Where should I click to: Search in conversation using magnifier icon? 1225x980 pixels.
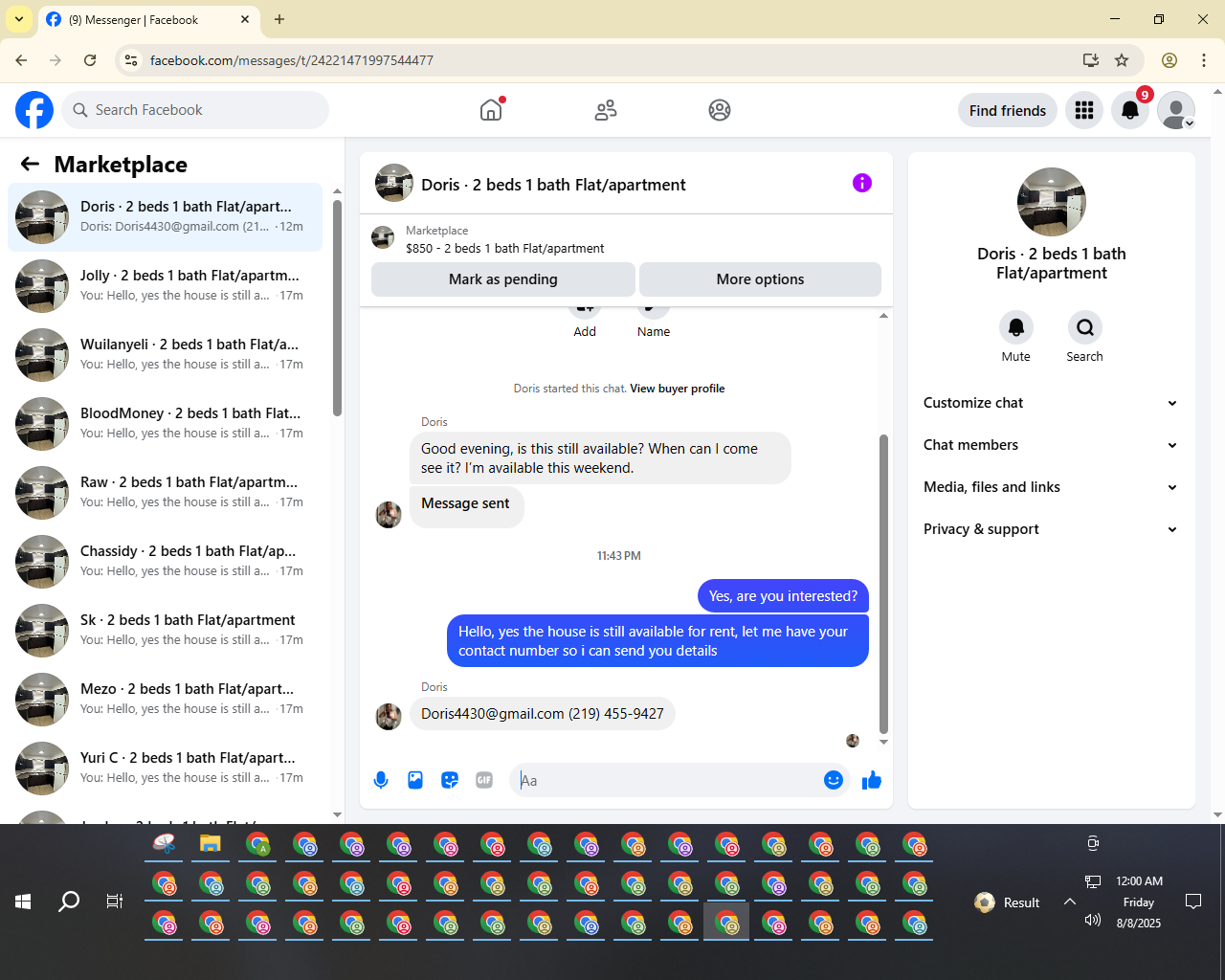pyautogui.click(x=1085, y=327)
